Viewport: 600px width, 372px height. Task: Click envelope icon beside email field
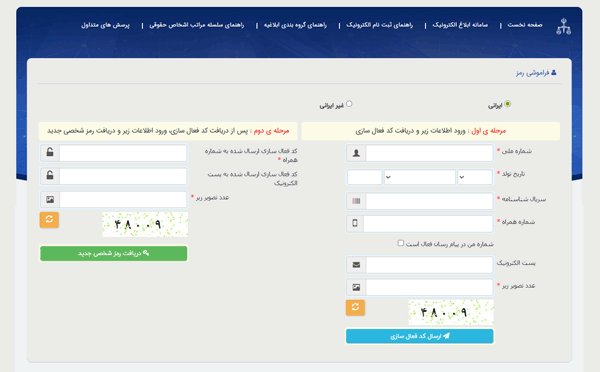click(356, 265)
